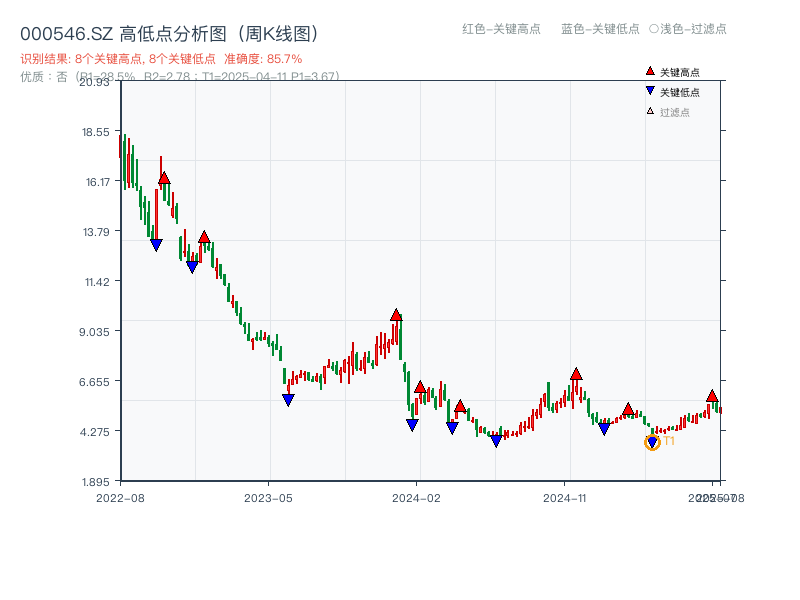The image size is (800, 600).
Task: Click the 2023-05 x-axis date label
Action: point(268,497)
